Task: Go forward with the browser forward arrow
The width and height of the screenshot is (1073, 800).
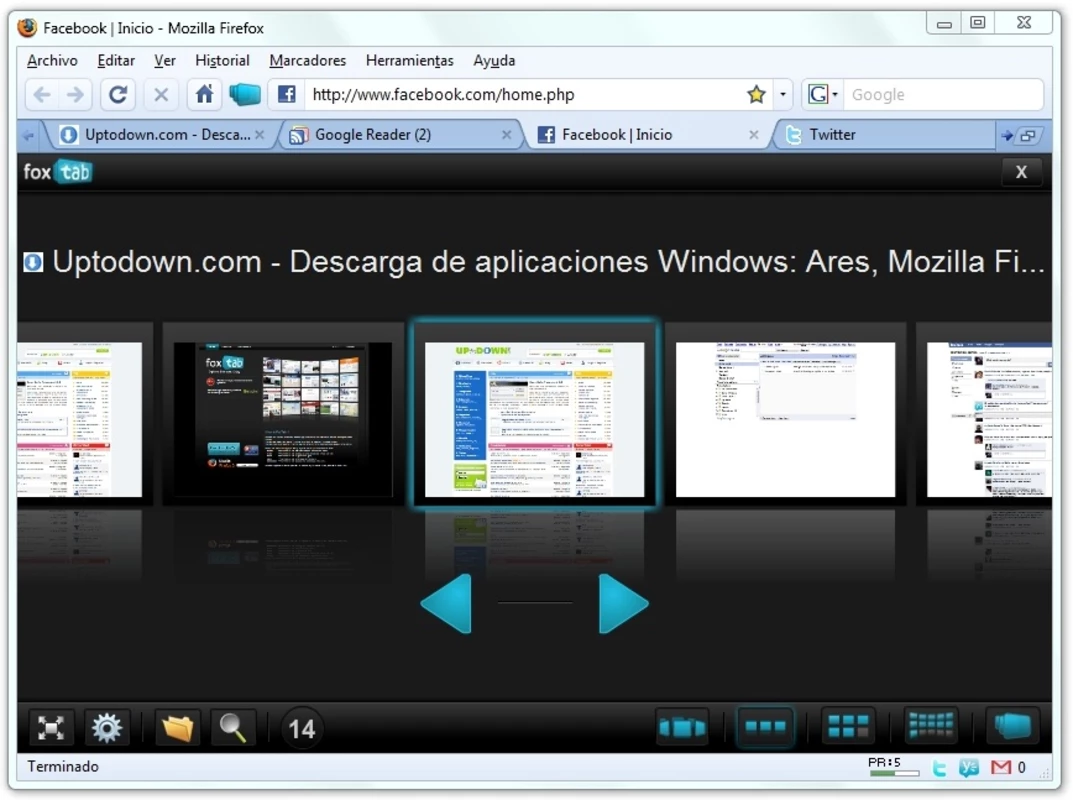Action: (x=75, y=94)
